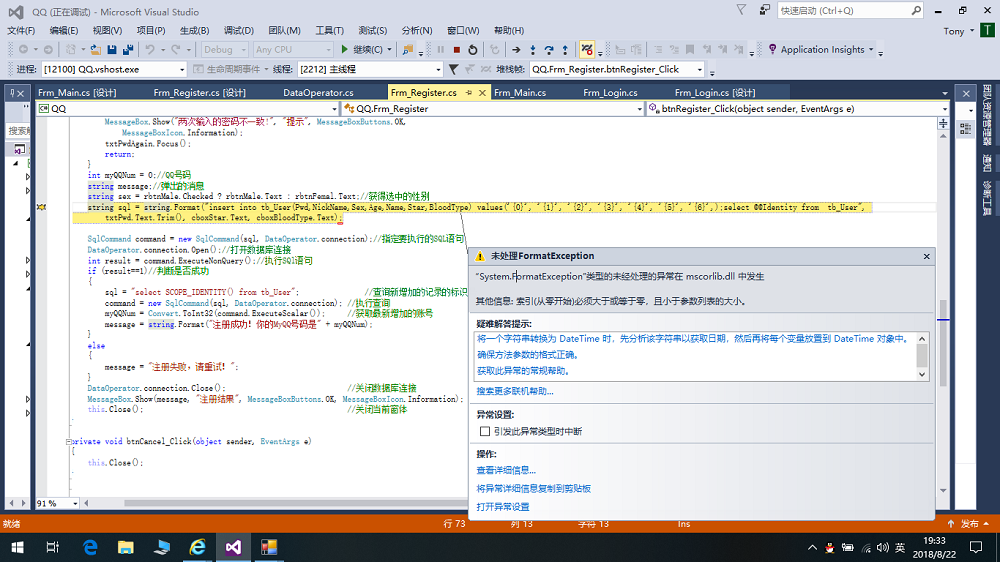Viewport: 1000px width, 562px height.
Task: Close the FormatException dialog
Action: pos(927,256)
